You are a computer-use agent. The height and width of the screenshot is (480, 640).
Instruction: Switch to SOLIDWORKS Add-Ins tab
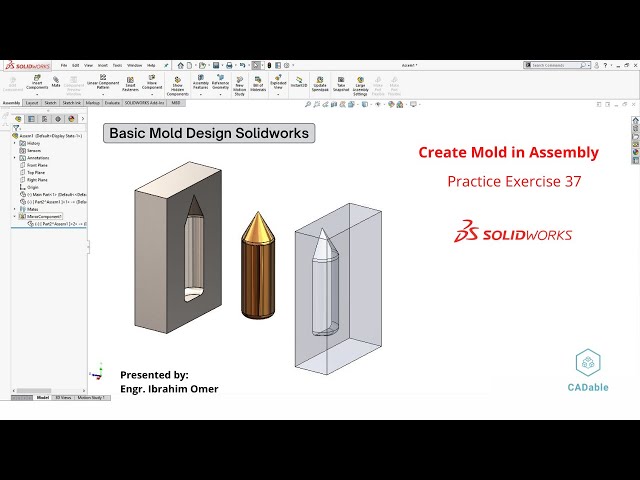(x=144, y=103)
